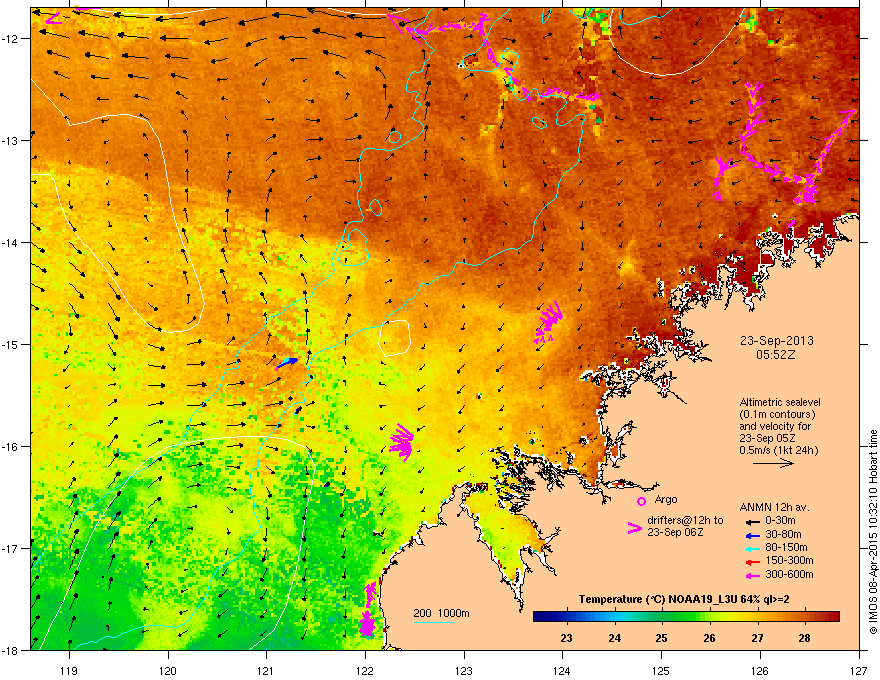Click the '200 1000m' bathymetry label
This screenshot has height=680, width=880.
(x=441, y=613)
